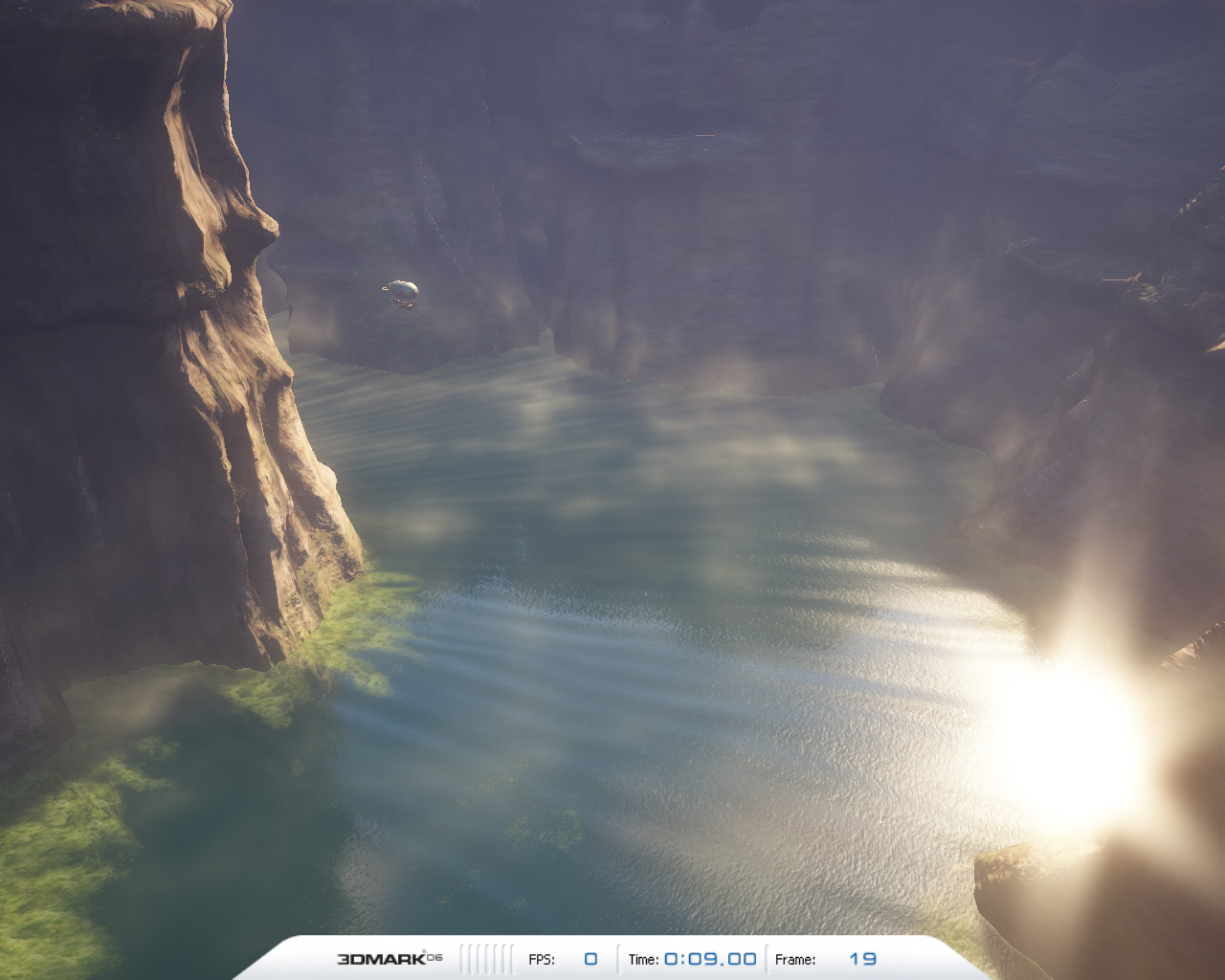Click the frame count "19"
Viewport: 1225px width, 980px height.
click(x=862, y=959)
